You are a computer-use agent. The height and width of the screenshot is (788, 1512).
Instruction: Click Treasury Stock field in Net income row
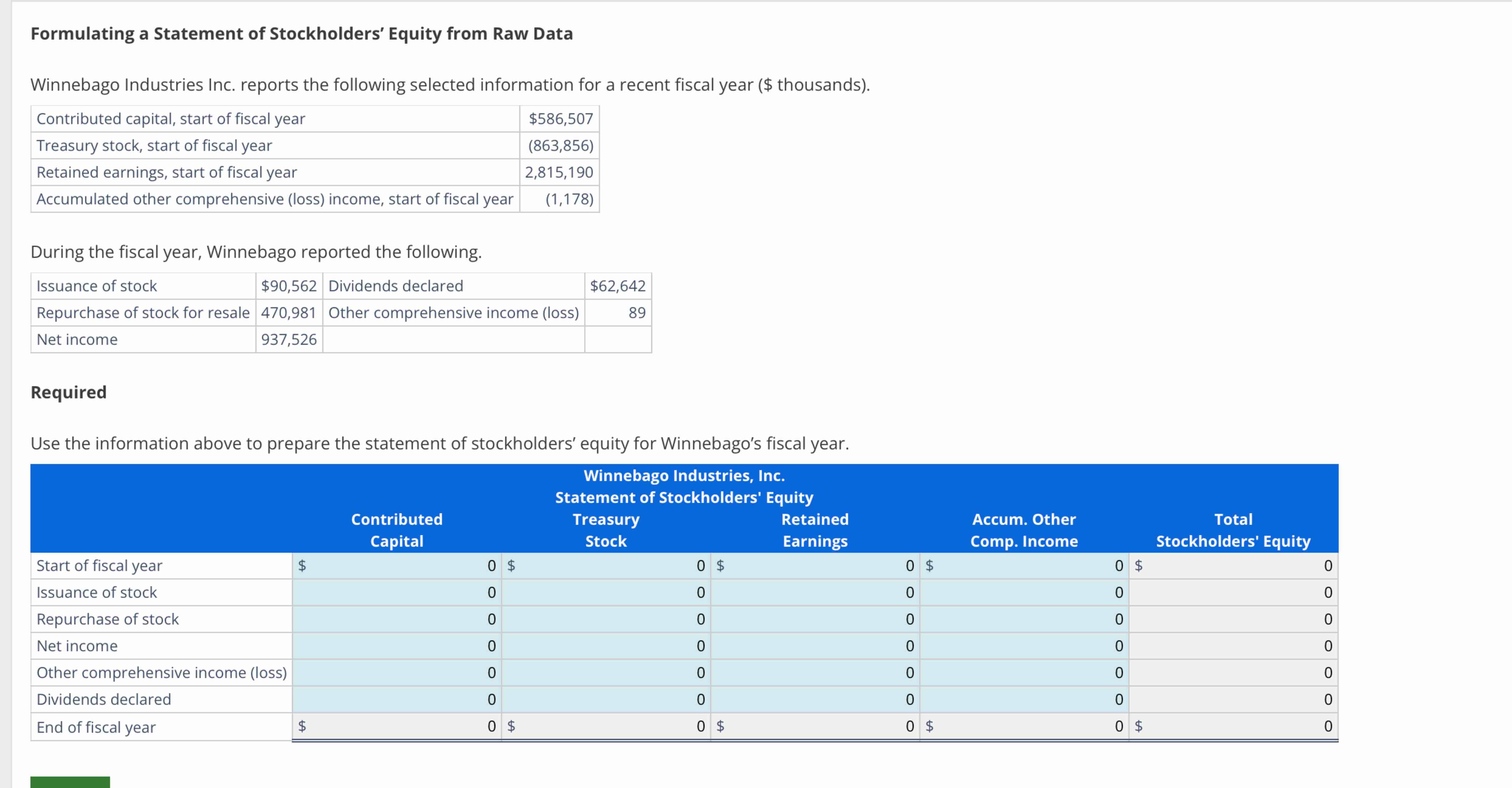pos(606,646)
